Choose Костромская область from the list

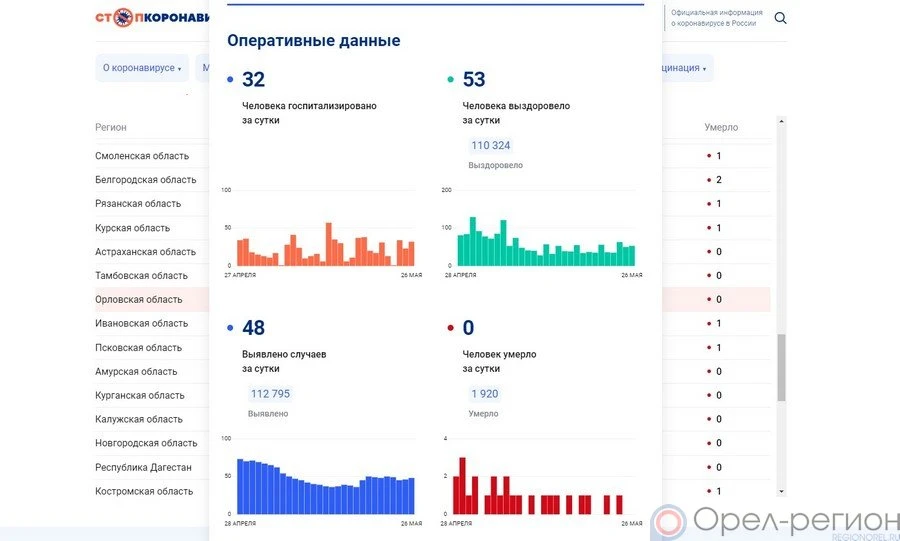(144, 492)
